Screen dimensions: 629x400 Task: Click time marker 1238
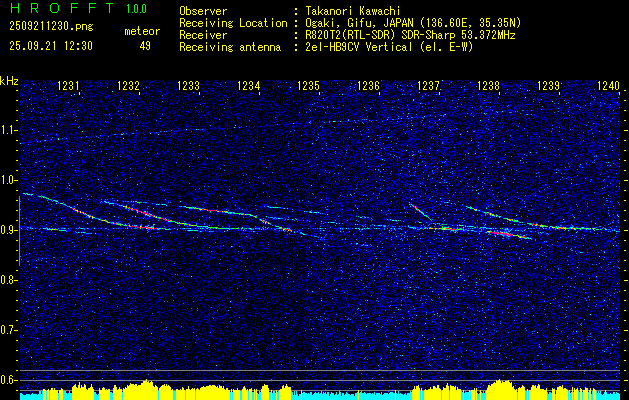click(x=488, y=85)
